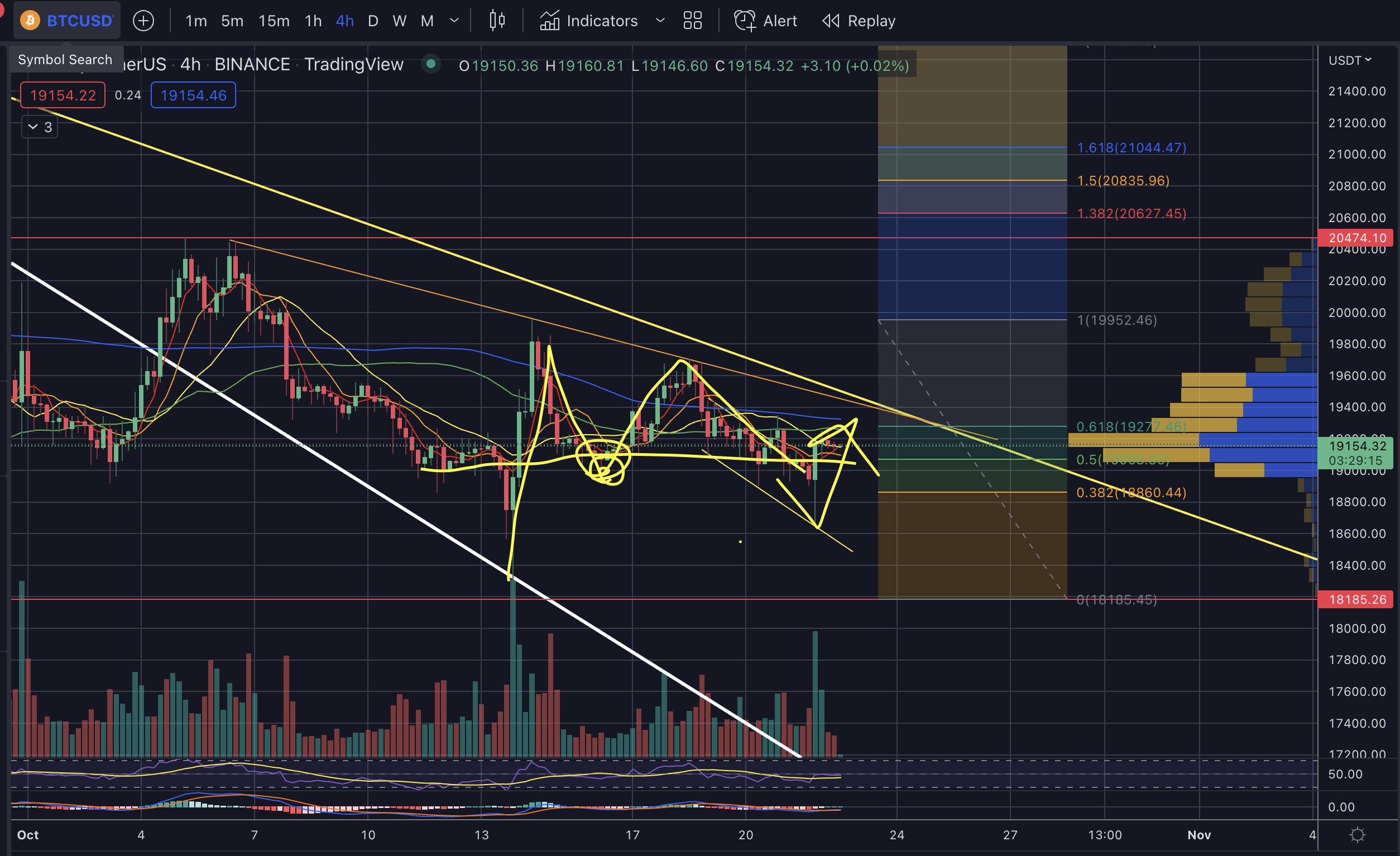This screenshot has width=1400, height=856.
Task: Select the 0.382(18860.44) Fibonacci level label
Action: (1131, 493)
